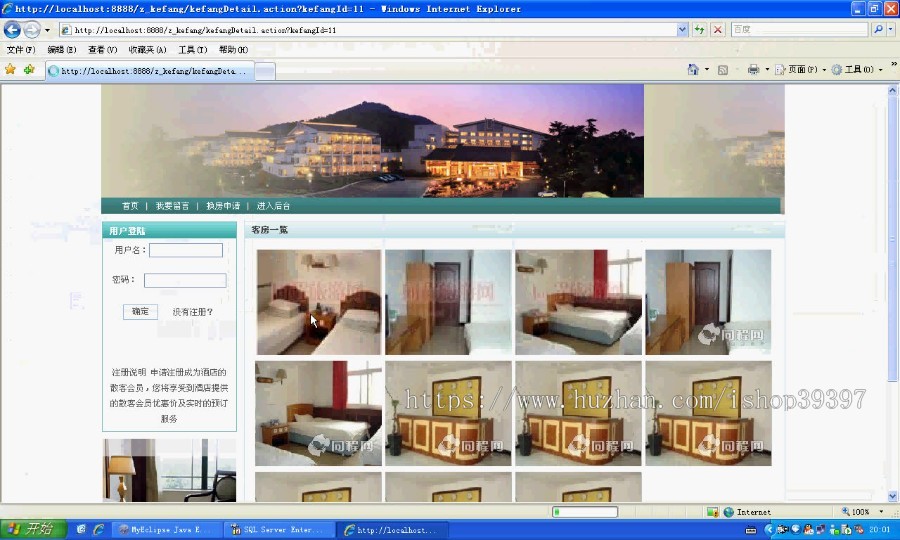Screen dimensions: 900x540
Task: Click the Home toolbar icon
Action: point(693,69)
